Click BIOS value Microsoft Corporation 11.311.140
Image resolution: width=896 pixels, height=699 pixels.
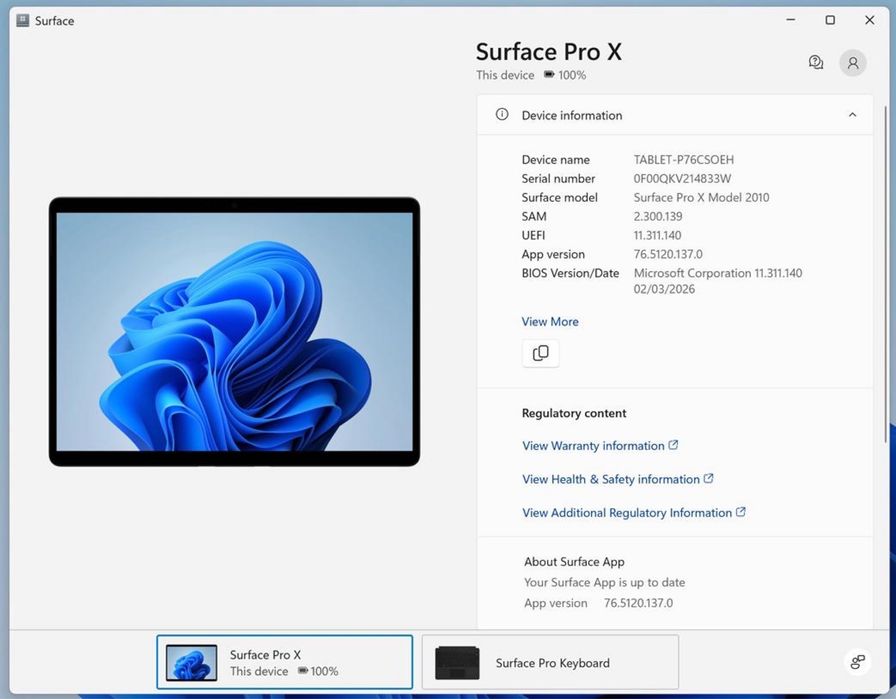tap(718, 273)
